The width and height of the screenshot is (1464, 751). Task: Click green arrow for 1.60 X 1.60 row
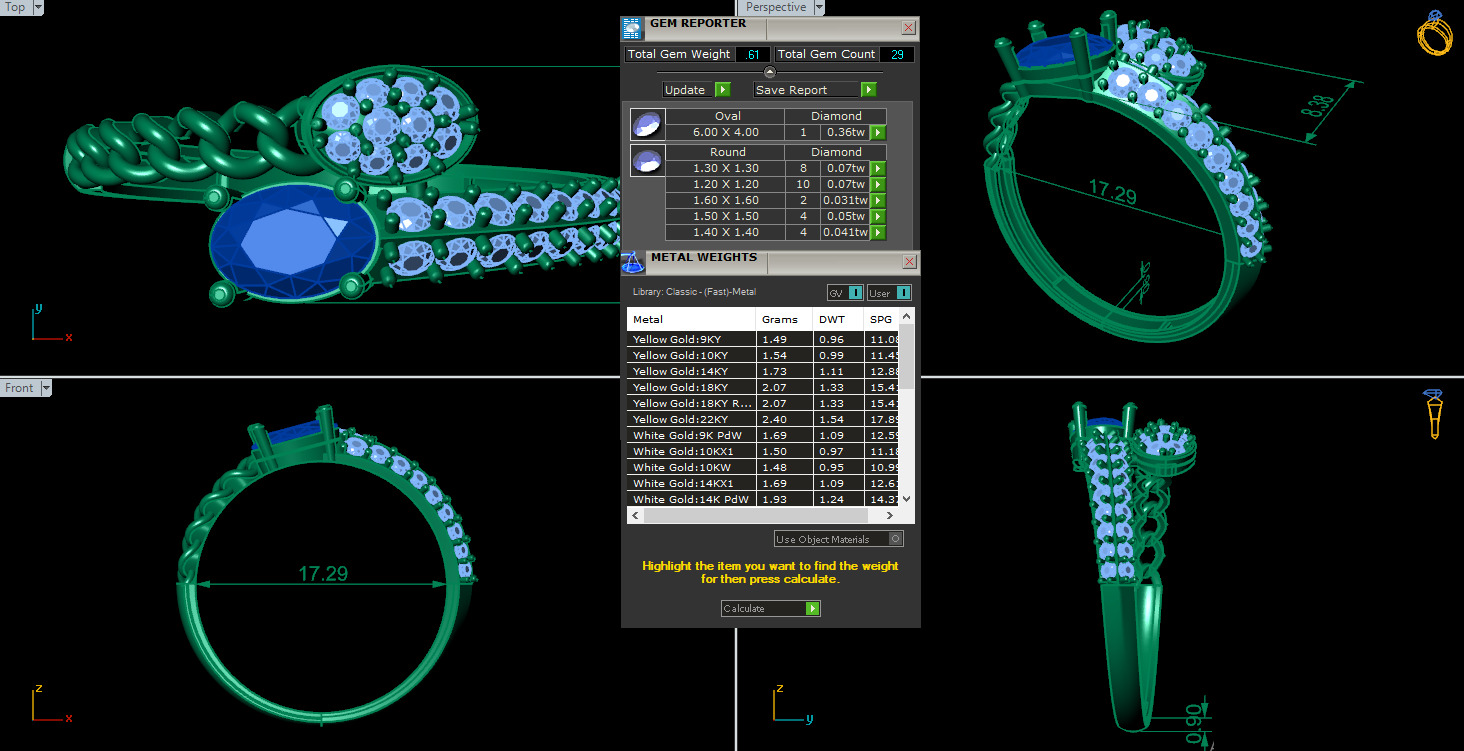pos(878,200)
